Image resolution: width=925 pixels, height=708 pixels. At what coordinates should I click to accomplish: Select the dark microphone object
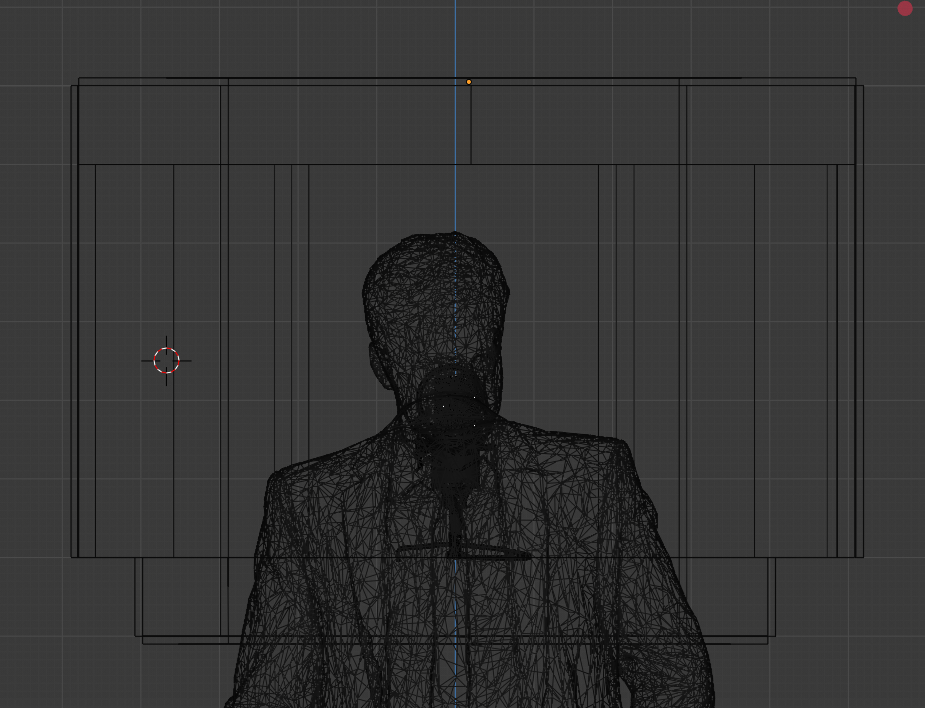(454, 463)
